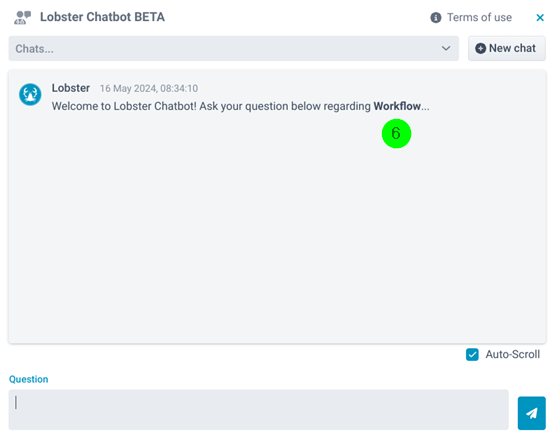Click the Question field label
The width and height of the screenshot is (554, 439).
29,379
